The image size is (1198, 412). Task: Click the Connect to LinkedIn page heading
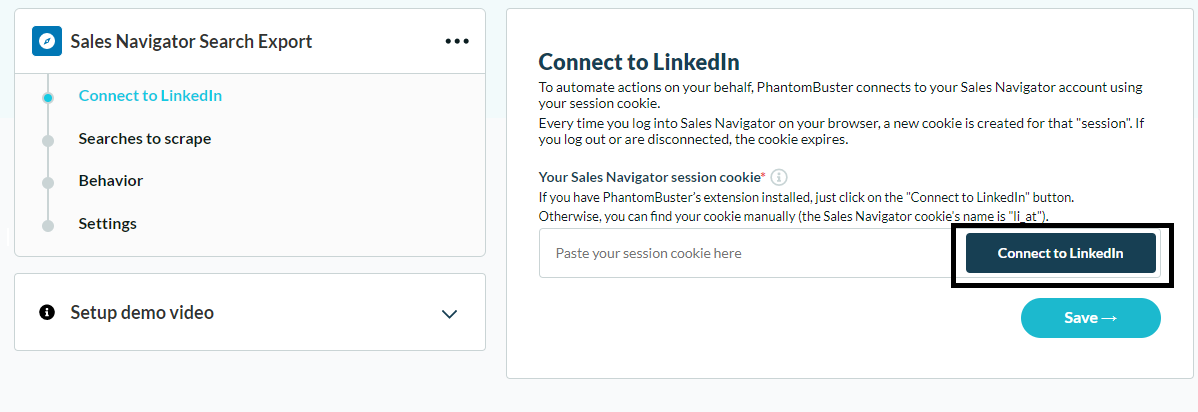(x=639, y=62)
